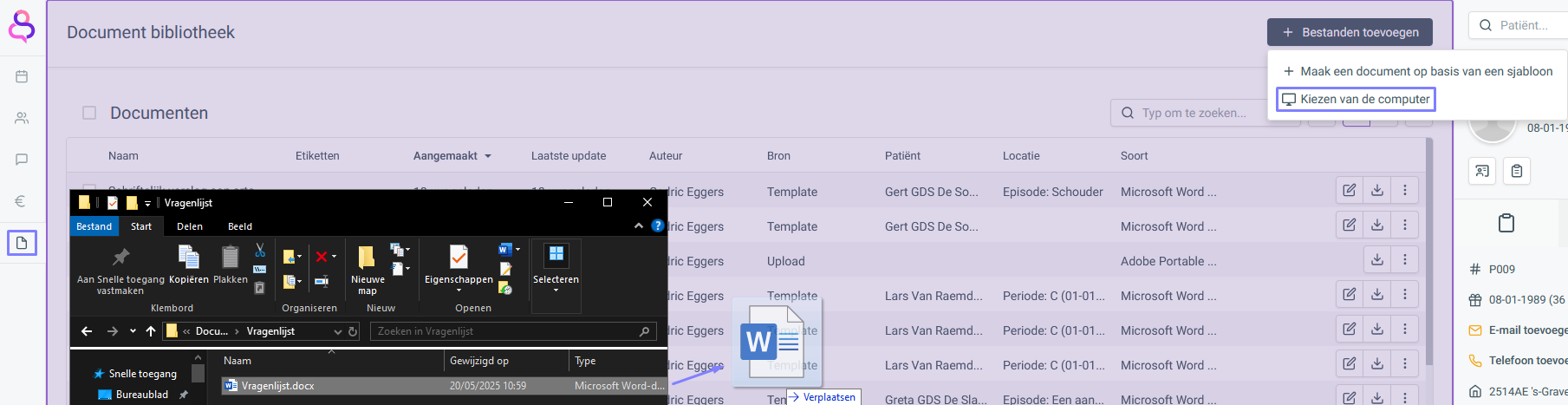Click the red X delete icon in Explorer
The height and width of the screenshot is (405, 1568).
click(x=322, y=257)
